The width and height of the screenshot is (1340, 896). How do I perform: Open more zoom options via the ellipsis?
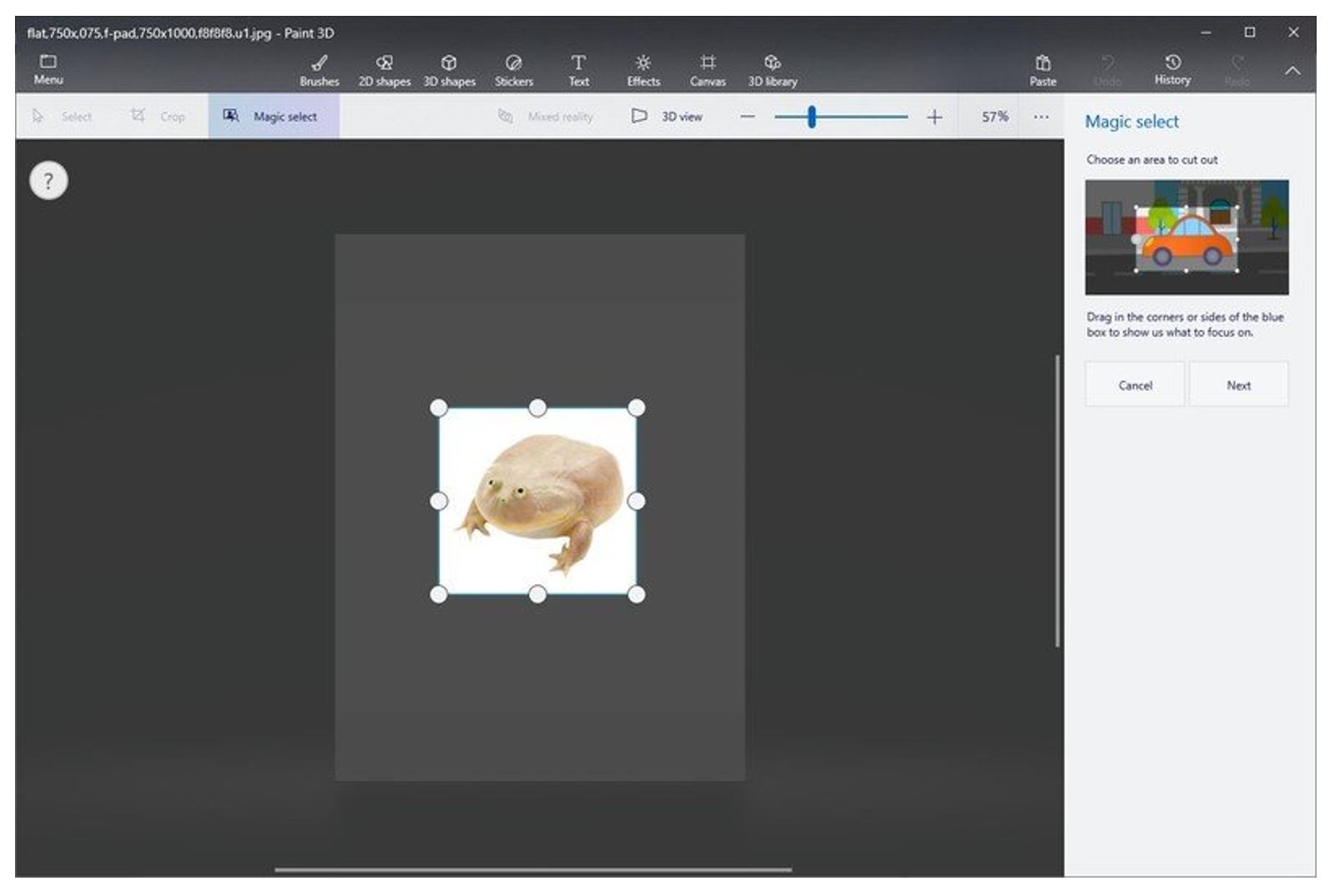click(x=1041, y=118)
